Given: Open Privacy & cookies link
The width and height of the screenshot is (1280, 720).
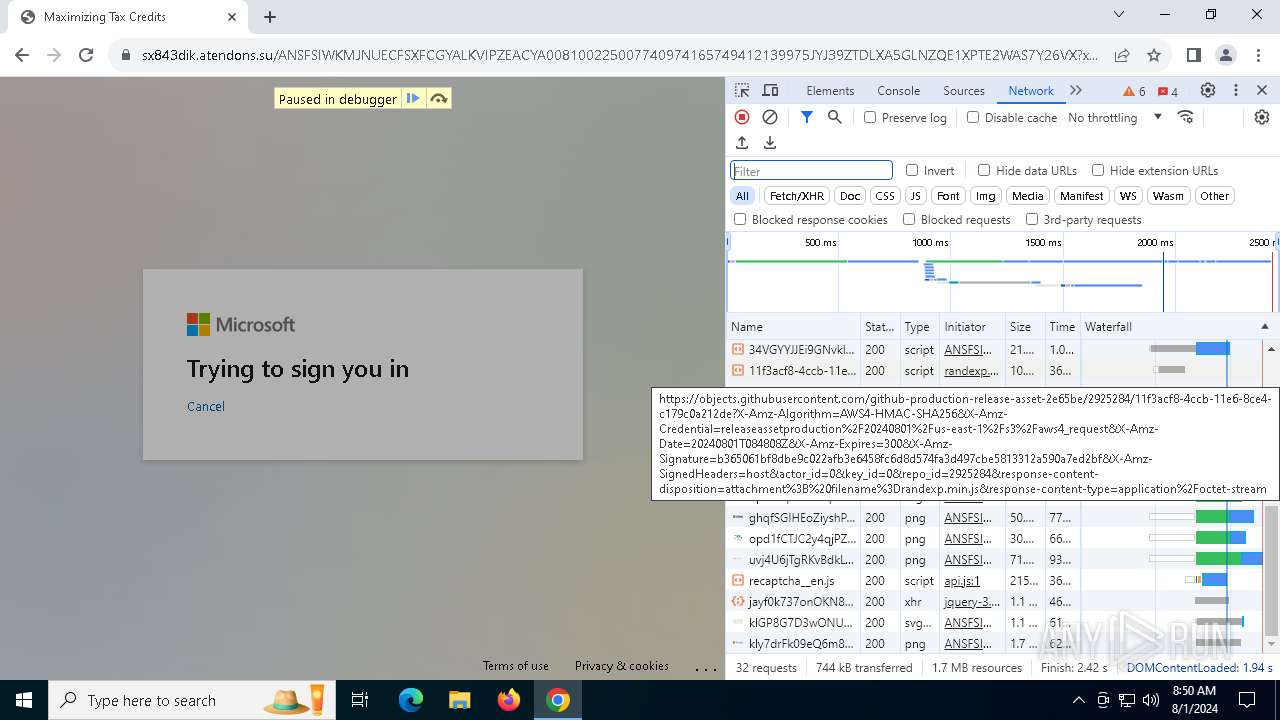Looking at the screenshot, I should (x=621, y=666).
